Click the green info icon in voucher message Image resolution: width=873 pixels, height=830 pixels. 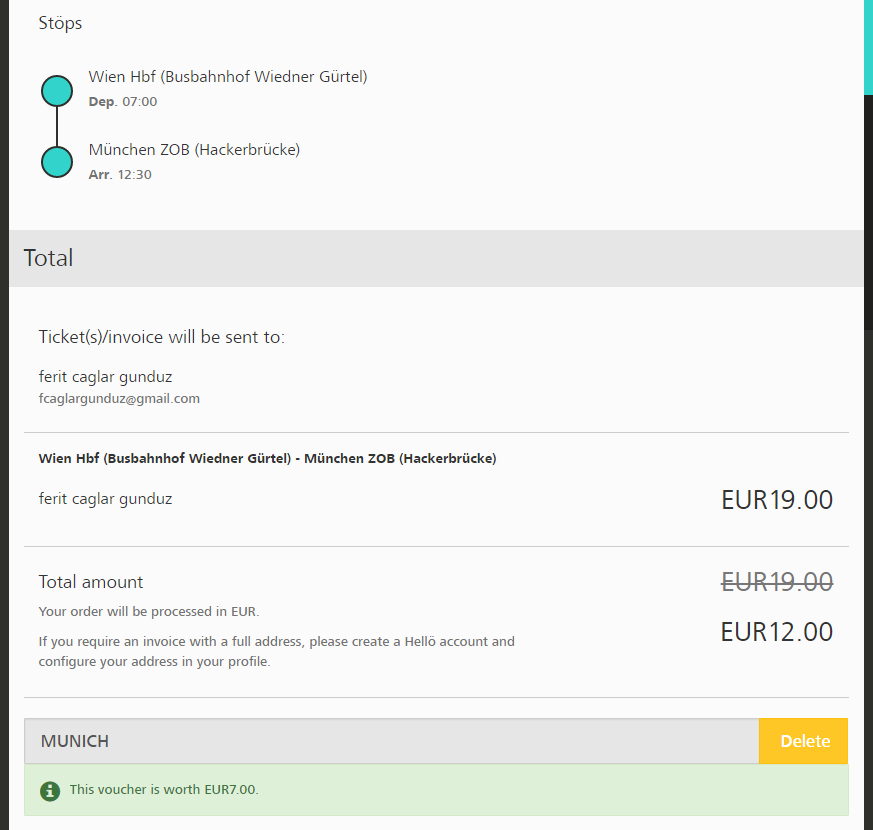50,791
